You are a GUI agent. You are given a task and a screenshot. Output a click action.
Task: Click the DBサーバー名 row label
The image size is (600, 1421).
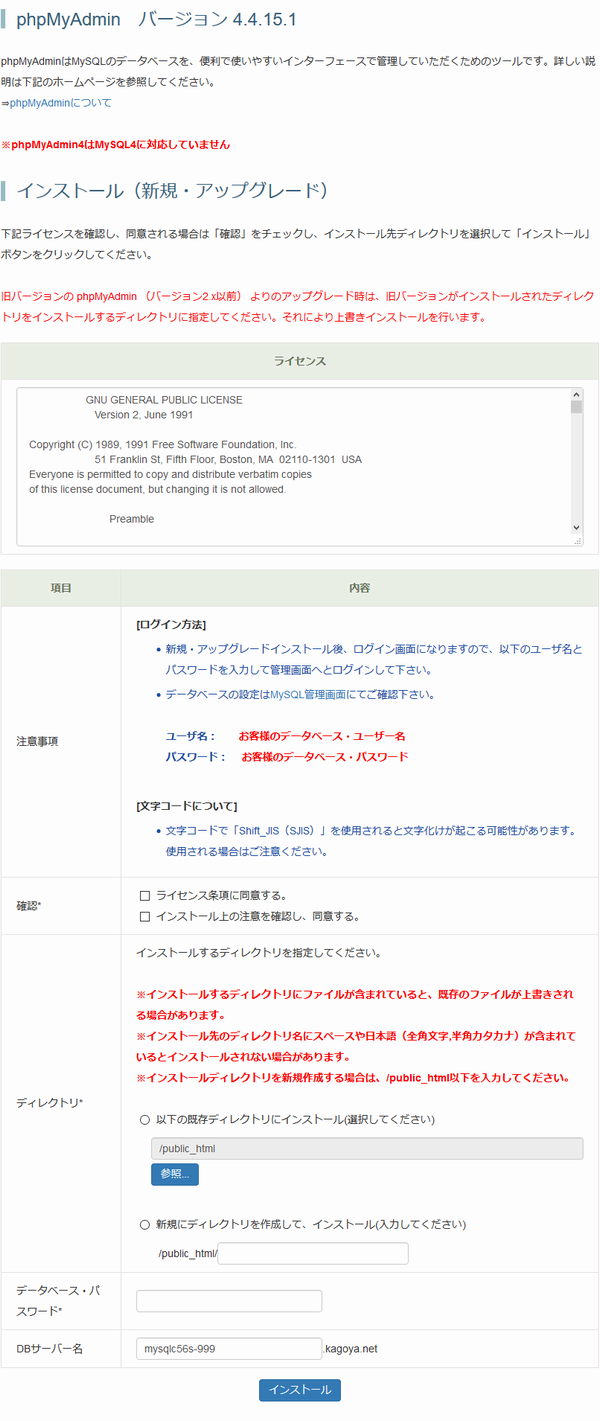click(49, 1349)
